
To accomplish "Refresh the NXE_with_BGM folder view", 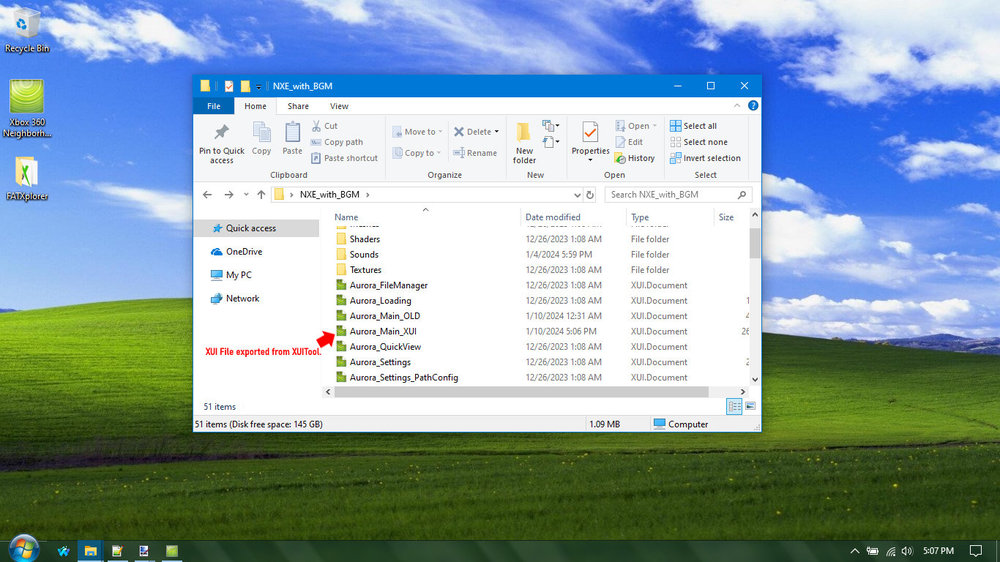I will tap(590, 195).
